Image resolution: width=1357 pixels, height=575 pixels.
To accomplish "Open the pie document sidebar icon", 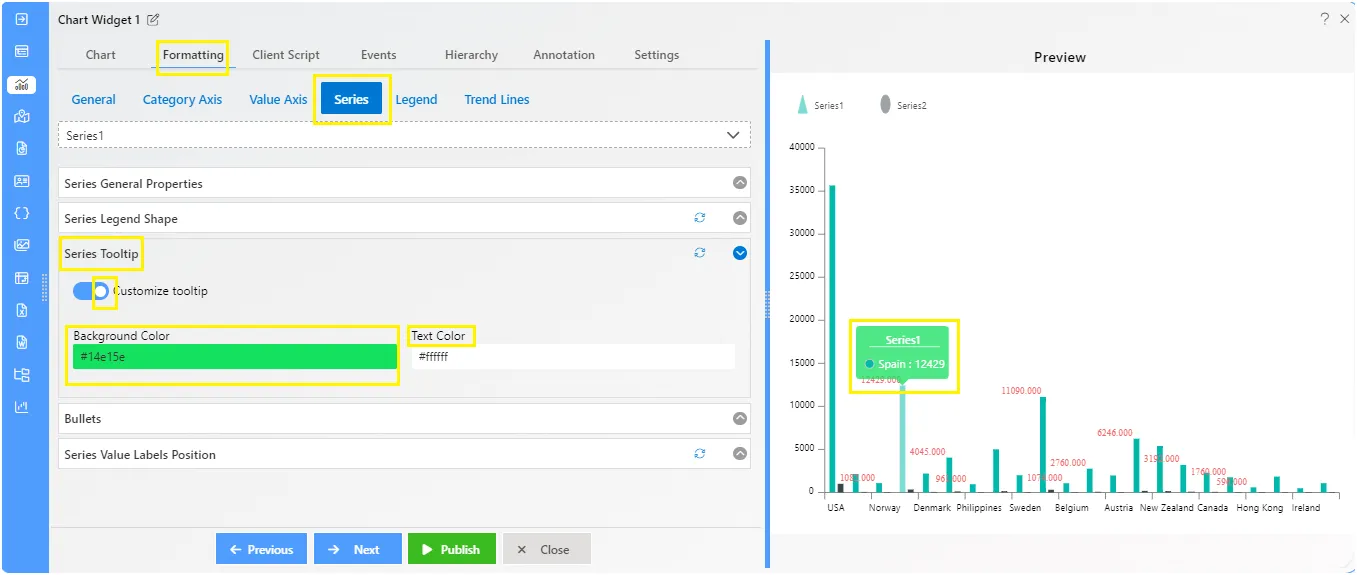I will 22,149.
